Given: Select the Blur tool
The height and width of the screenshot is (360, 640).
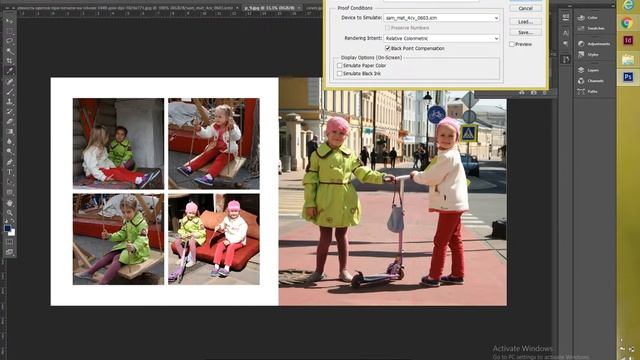Looking at the screenshot, I should coord(9,142).
